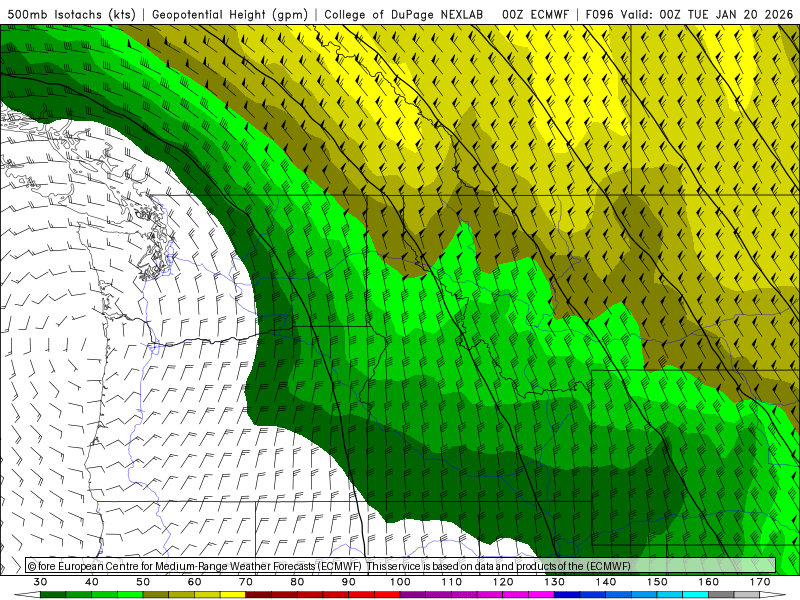Viewport: 800px width, 600px height.
Task: Click the '60' label on color scale
Action: coord(194,582)
